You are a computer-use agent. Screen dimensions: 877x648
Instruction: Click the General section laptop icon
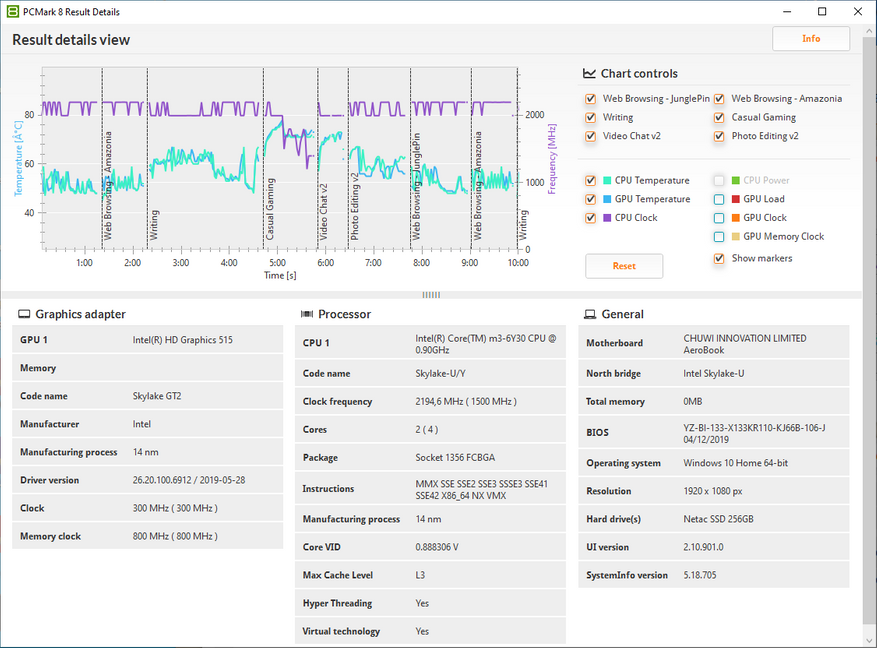point(590,314)
